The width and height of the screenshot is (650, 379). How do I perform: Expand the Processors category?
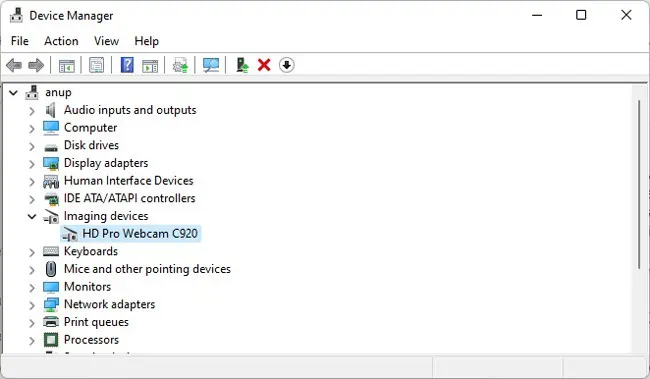32,341
